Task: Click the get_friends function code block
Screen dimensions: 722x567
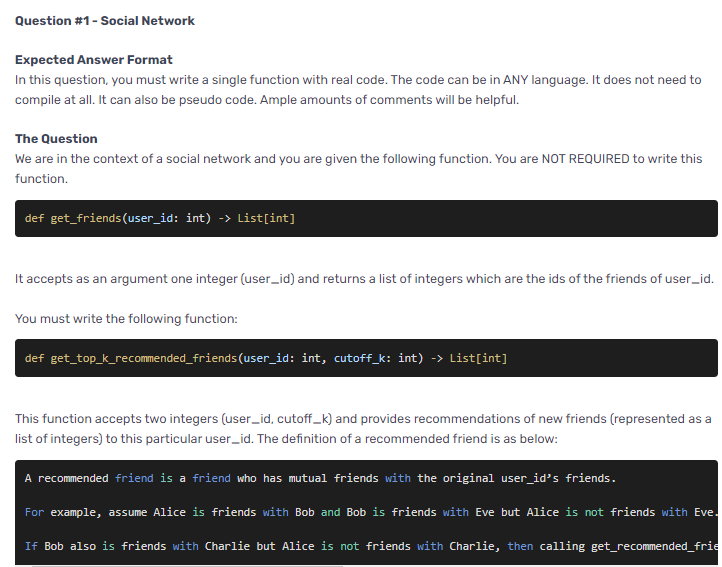Action: (366, 218)
